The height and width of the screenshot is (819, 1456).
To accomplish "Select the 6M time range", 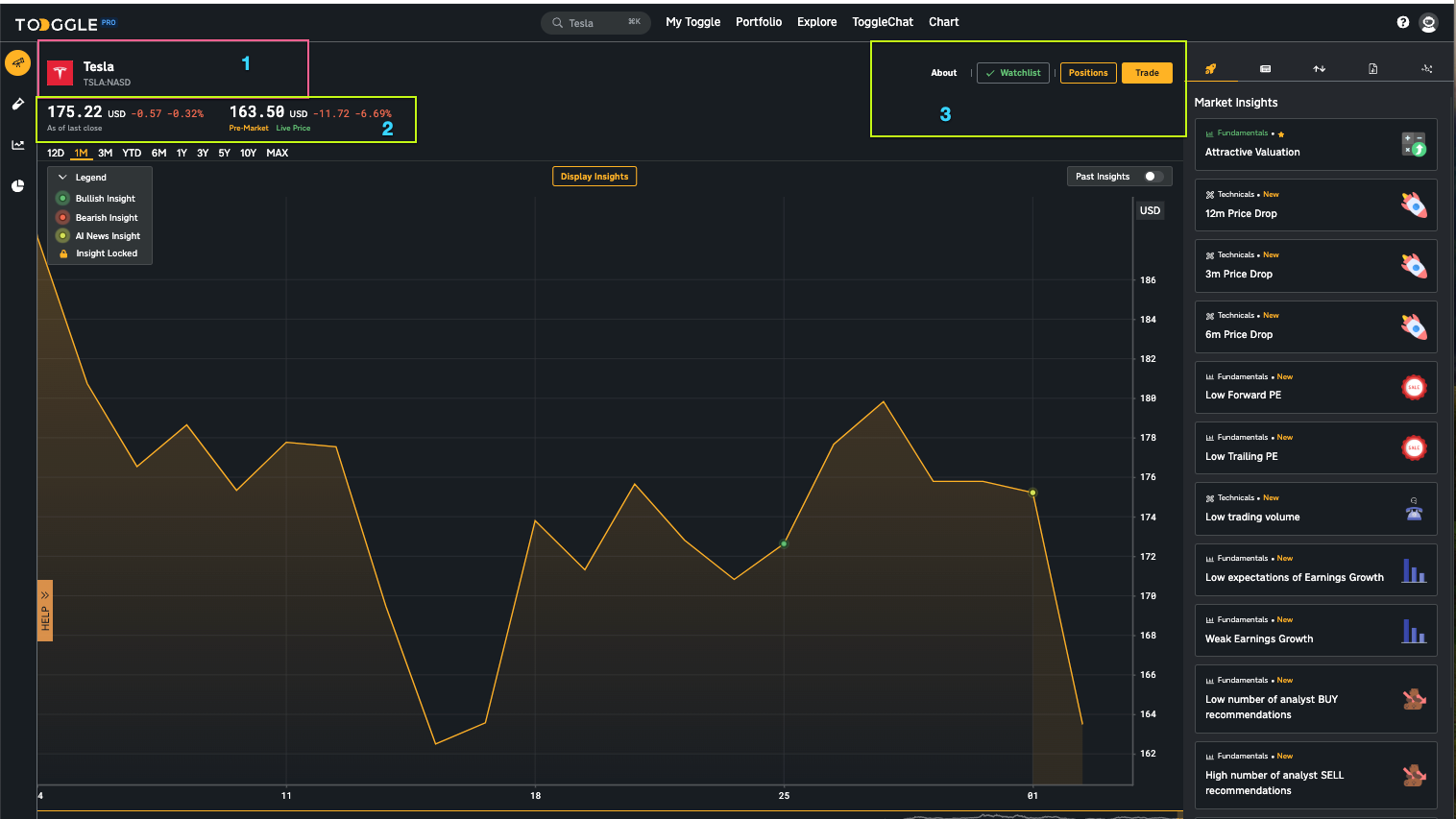I will [158, 153].
